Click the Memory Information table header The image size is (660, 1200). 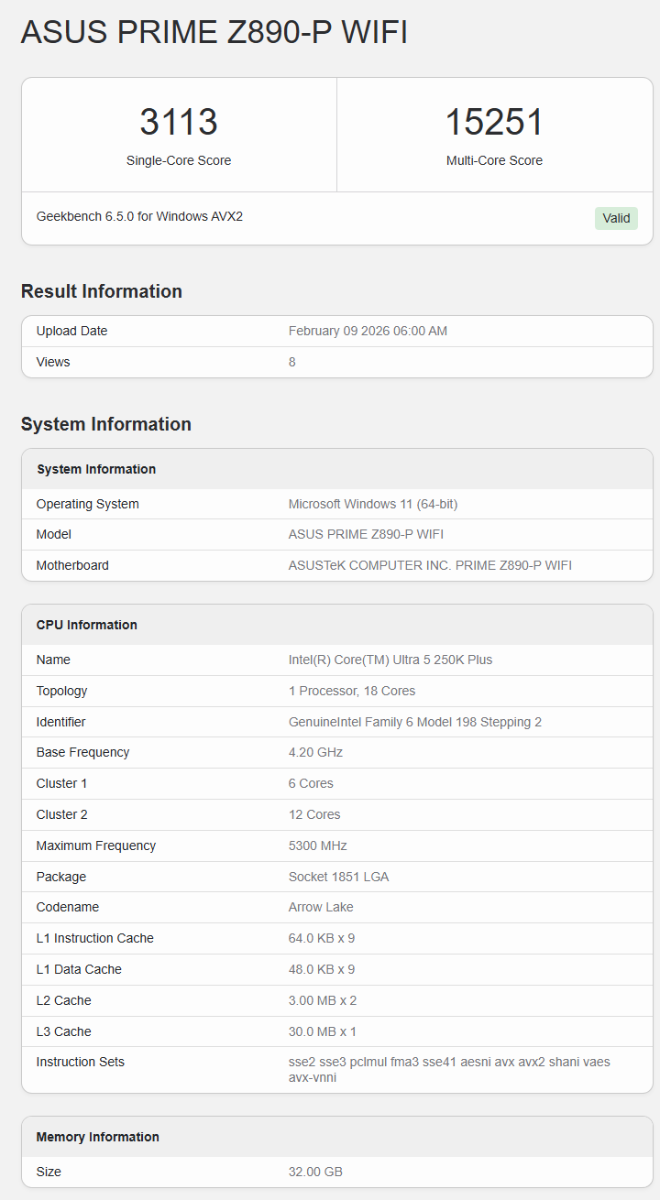pos(98,1137)
